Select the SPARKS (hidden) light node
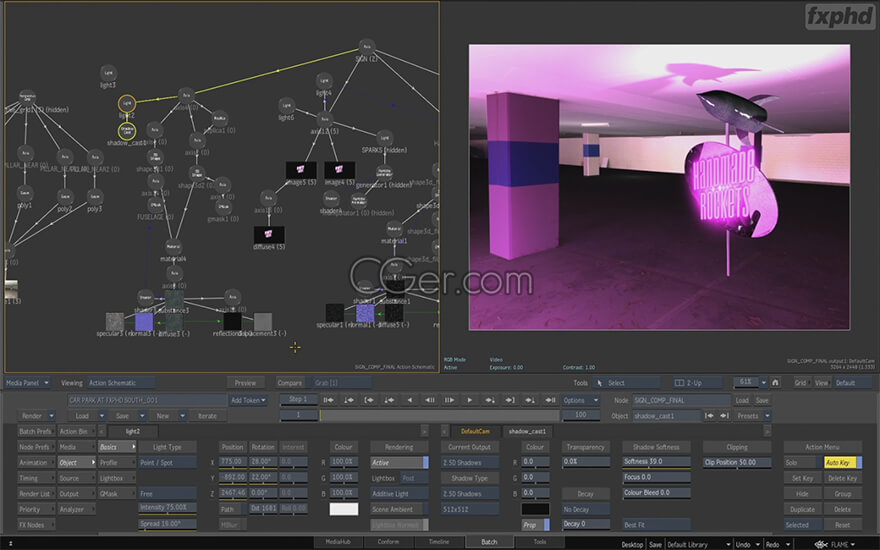 point(384,138)
